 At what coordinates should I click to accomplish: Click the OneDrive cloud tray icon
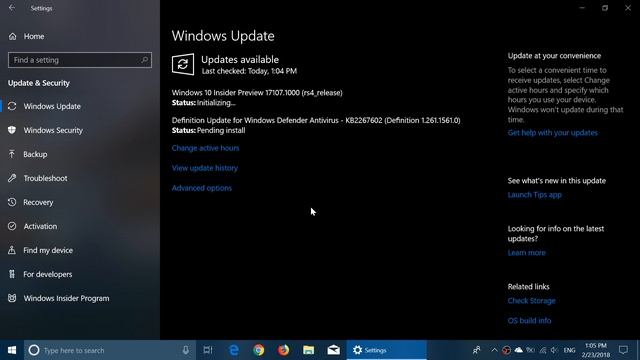[x=518, y=350]
